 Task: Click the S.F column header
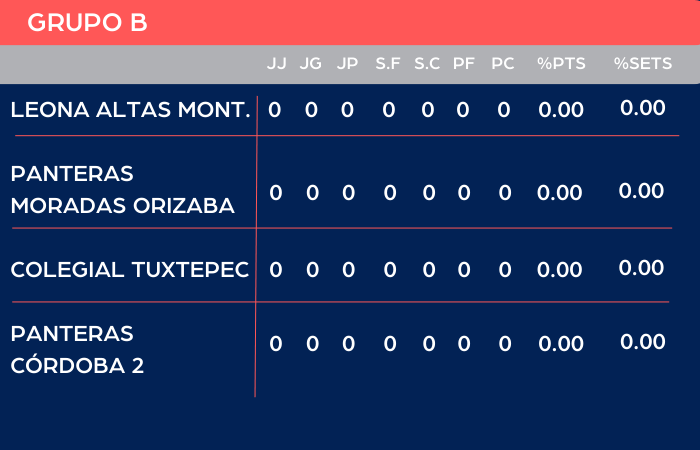(x=388, y=64)
